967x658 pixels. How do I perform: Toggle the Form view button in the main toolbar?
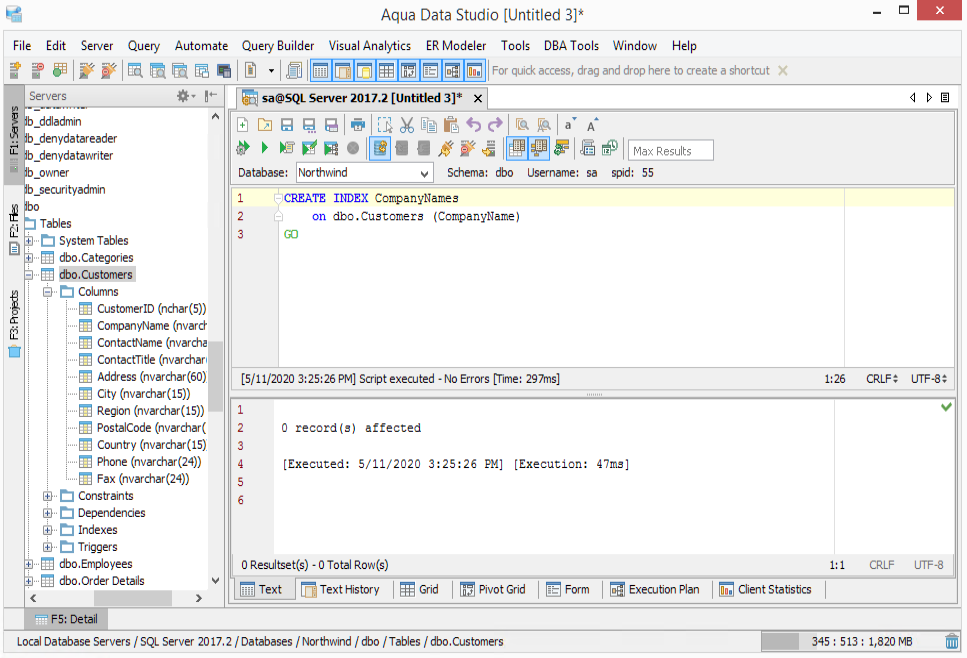click(x=430, y=70)
